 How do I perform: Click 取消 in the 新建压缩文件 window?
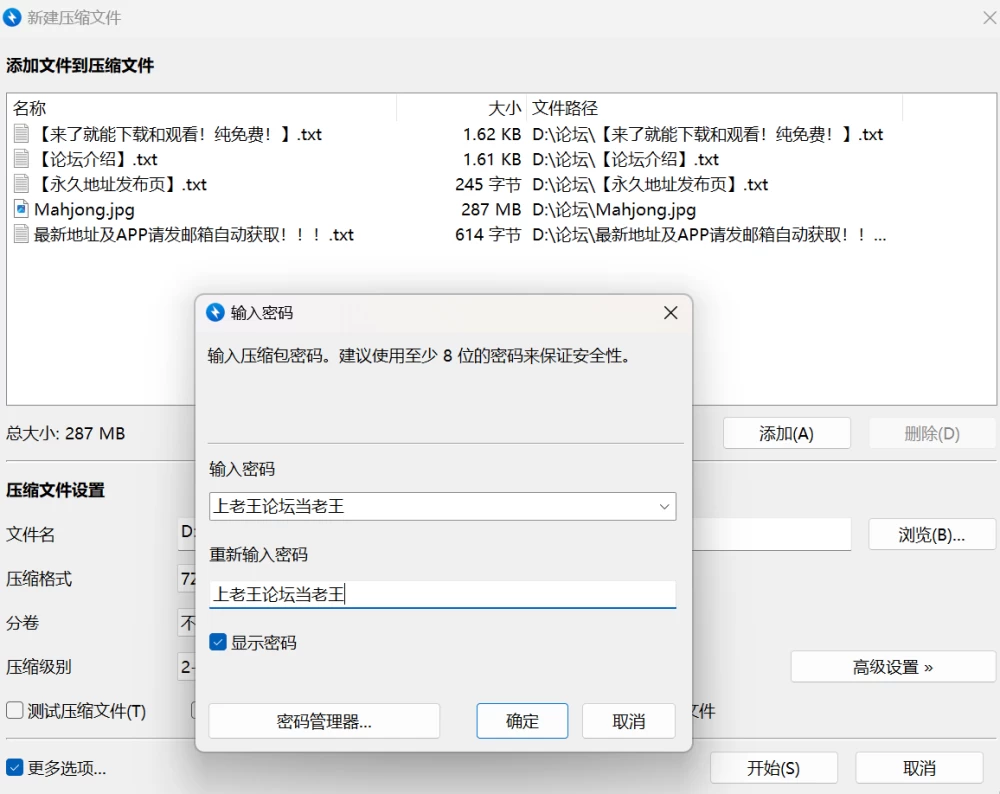tap(919, 768)
